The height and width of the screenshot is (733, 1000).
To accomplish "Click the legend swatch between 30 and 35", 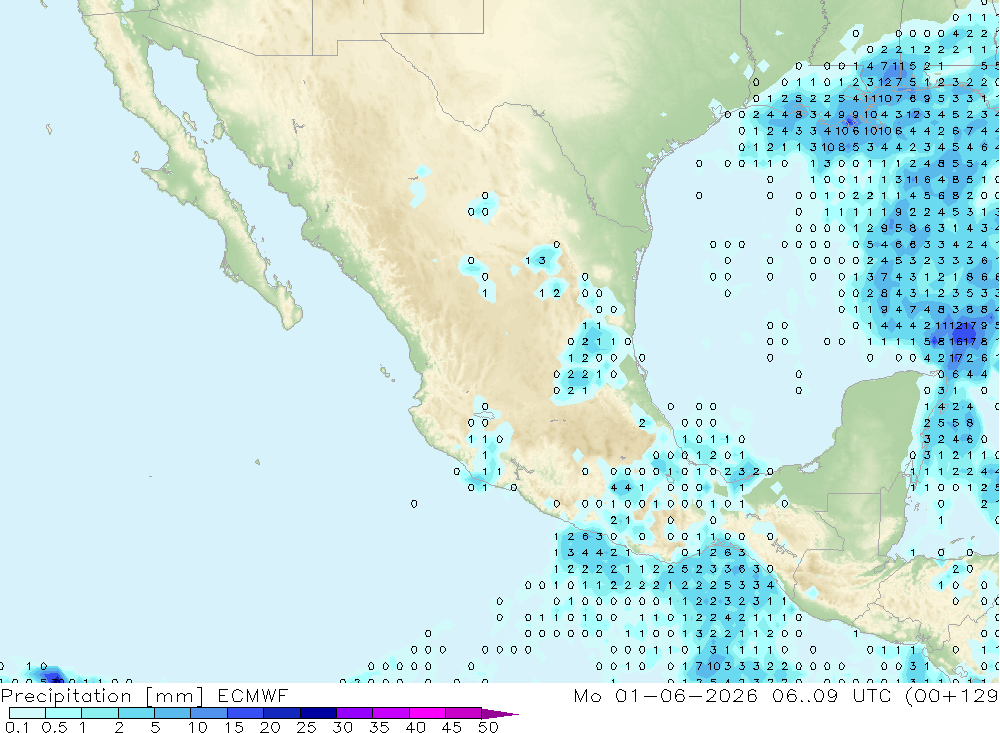I will [x=355, y=713].
